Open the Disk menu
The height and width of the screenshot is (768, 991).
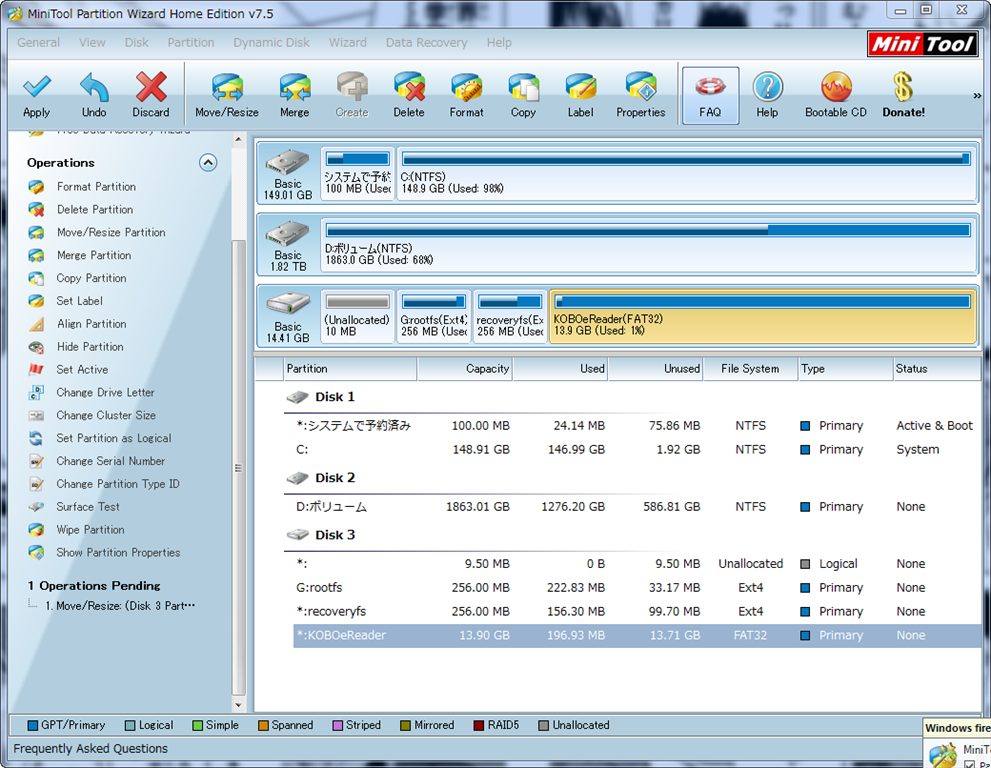[137, 42]
